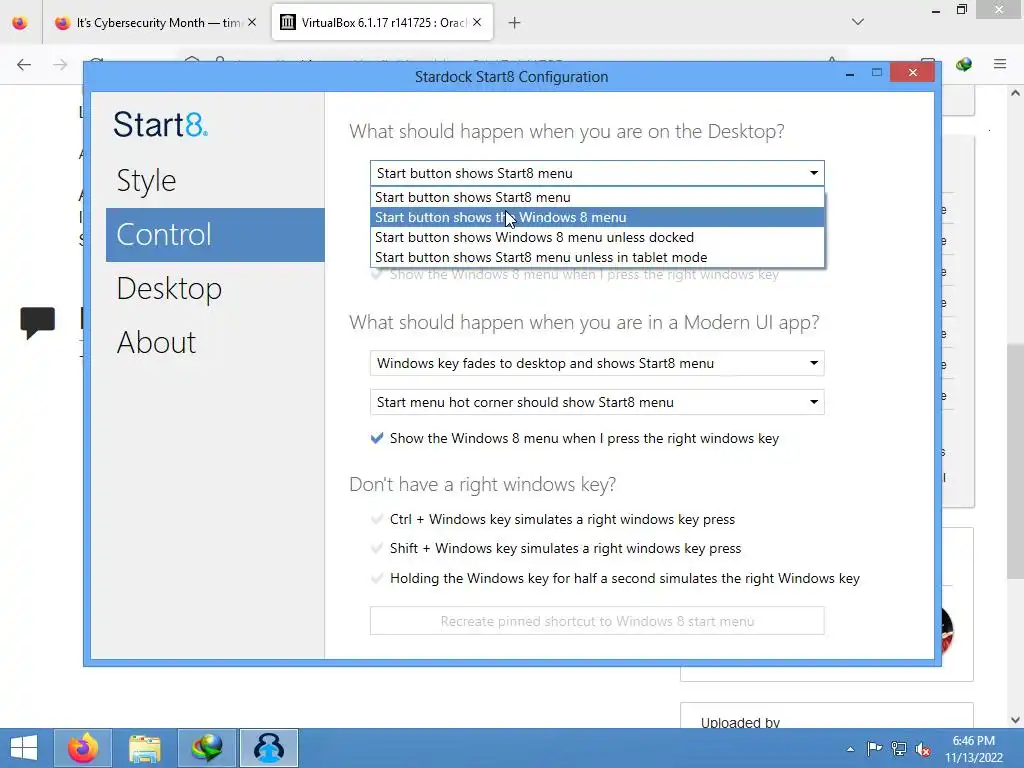Image resolution: width=1024 pixels, height=768 pixels.
Task: Open 'Start menu hot corner' dropdown
Action: [597, 402]
